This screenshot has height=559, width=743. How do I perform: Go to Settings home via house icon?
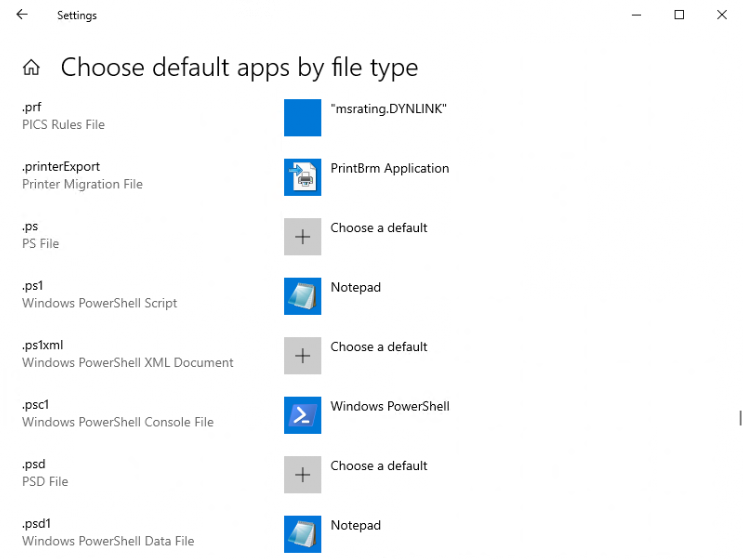tap(32, 68)
